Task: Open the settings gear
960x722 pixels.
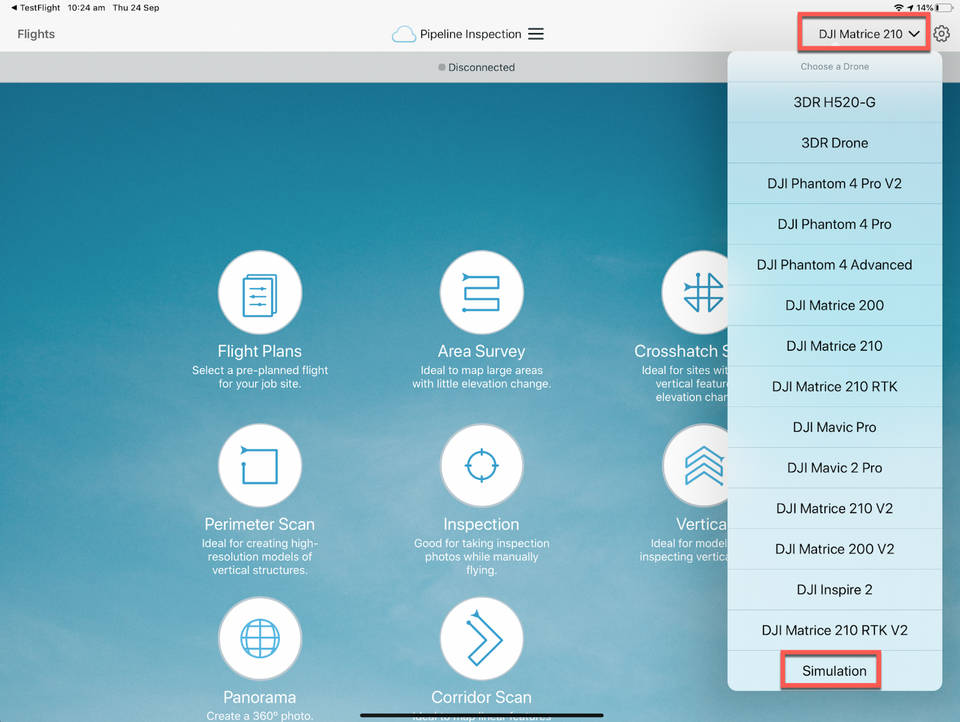Action: tap(941, 33)
